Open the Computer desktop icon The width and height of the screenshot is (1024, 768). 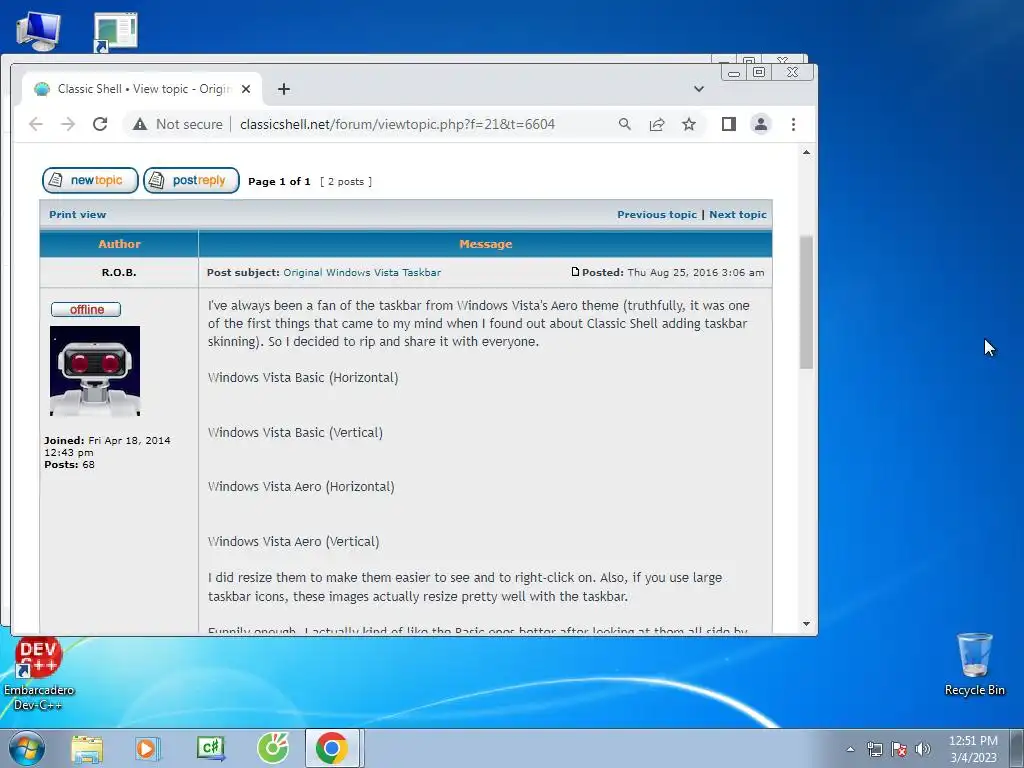tap(38, 31)
